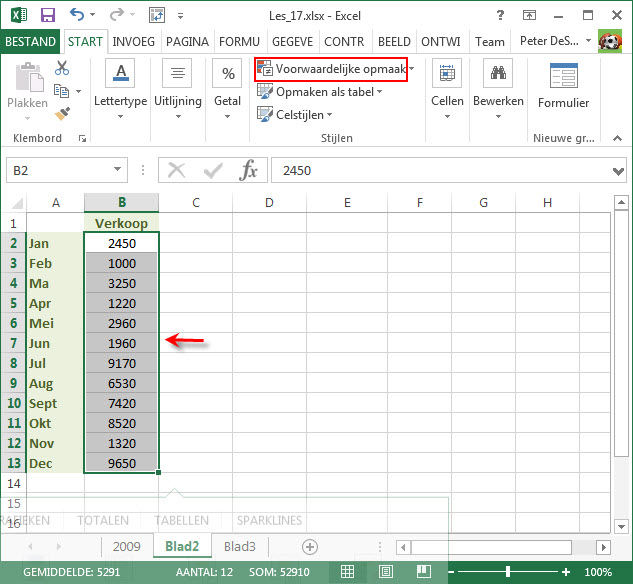Click the Select All corner triangle

click(17, 203)
